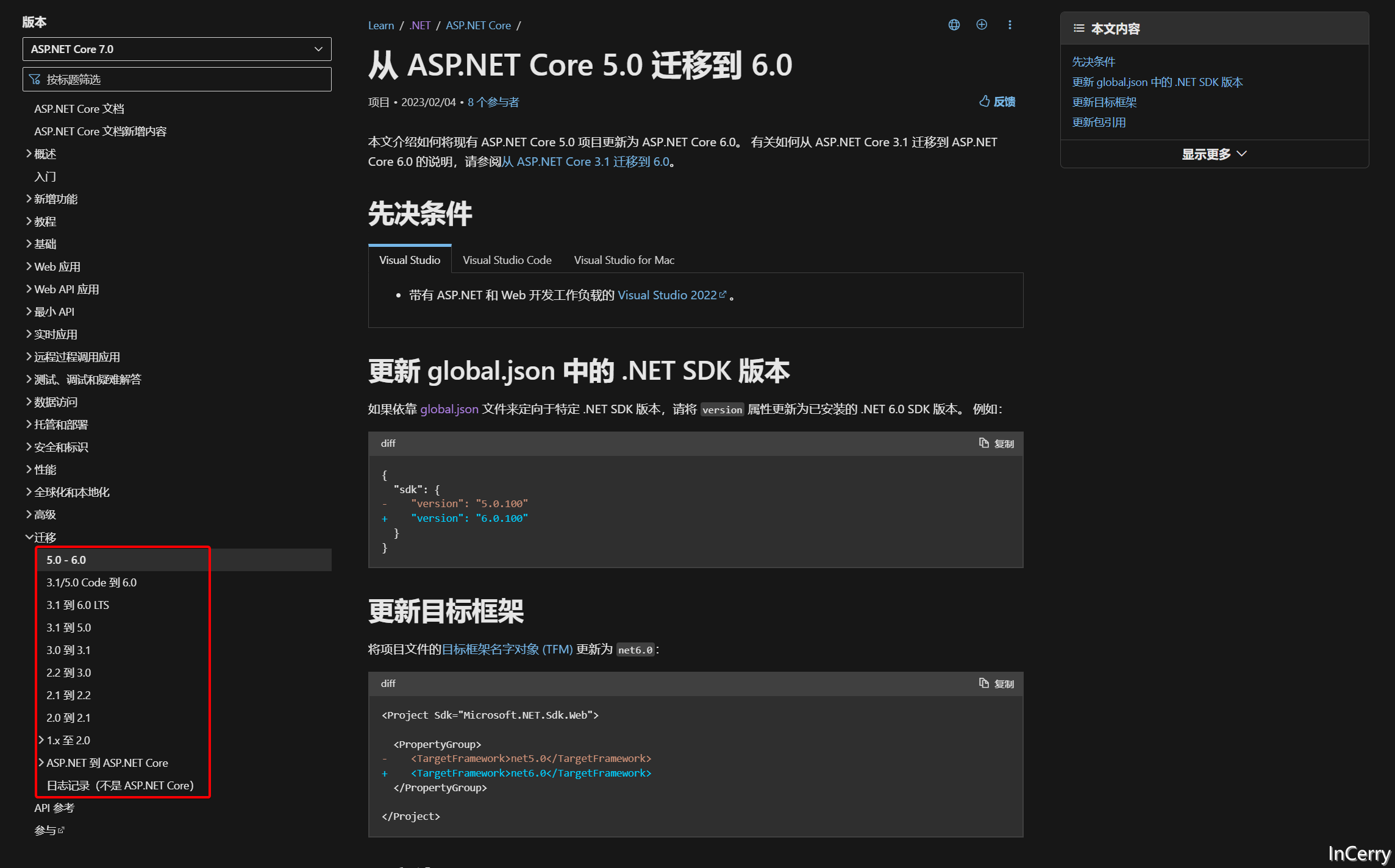The image size is (1395, 868).
Task: Select the 3.1/5.0 Code 到 6.0 item
Action: click(91, 582)
